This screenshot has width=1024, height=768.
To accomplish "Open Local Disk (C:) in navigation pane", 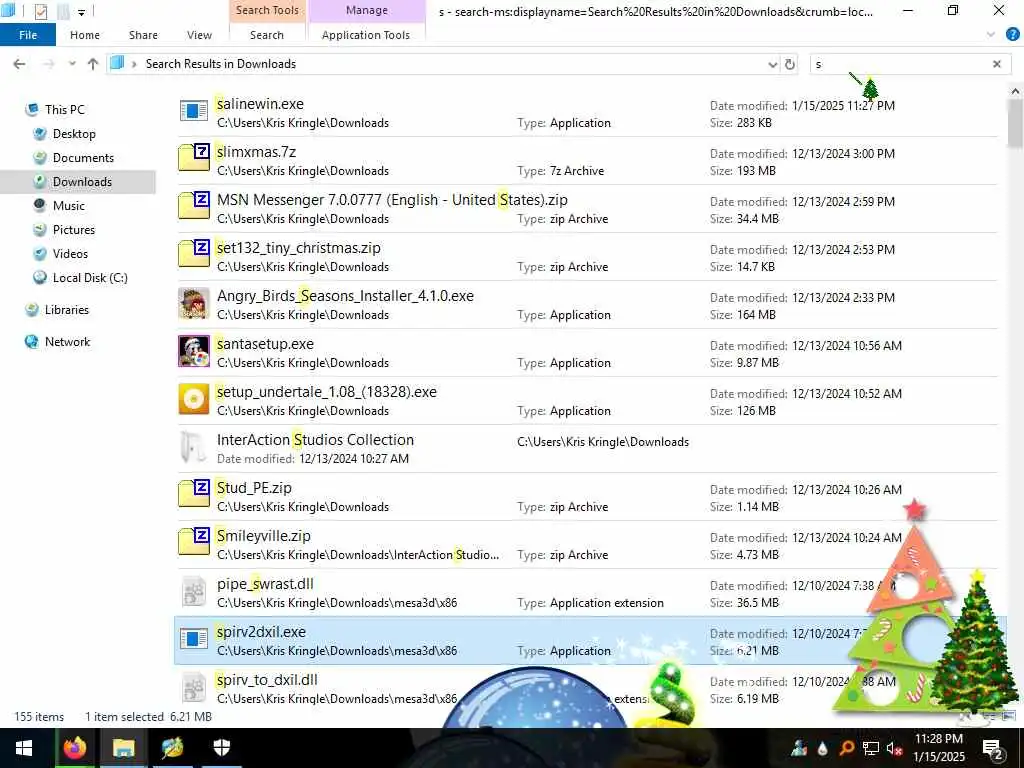I will (x=90, y=278).
